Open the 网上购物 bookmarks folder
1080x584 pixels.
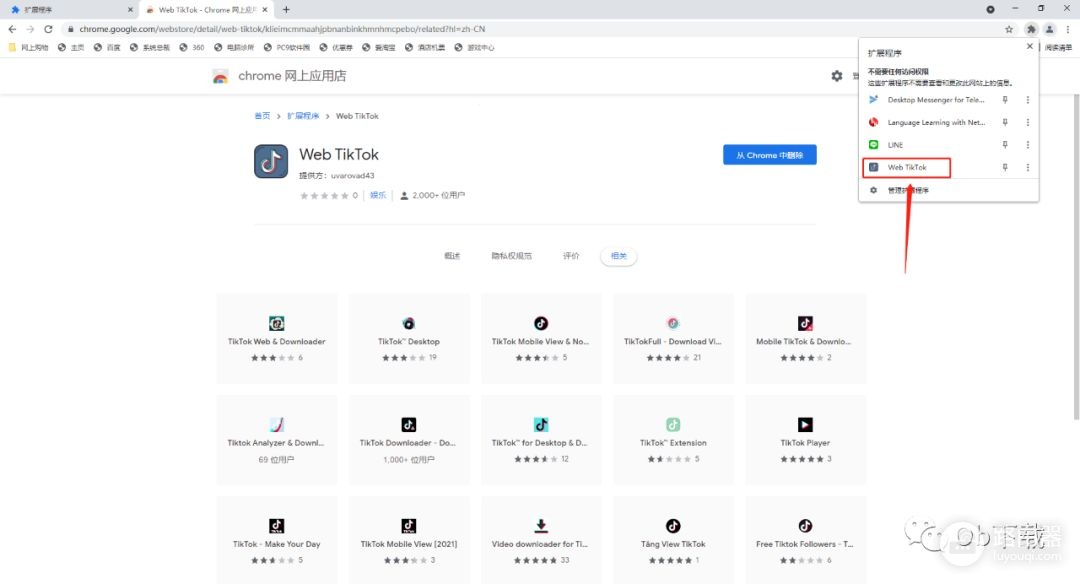point(28,48)
